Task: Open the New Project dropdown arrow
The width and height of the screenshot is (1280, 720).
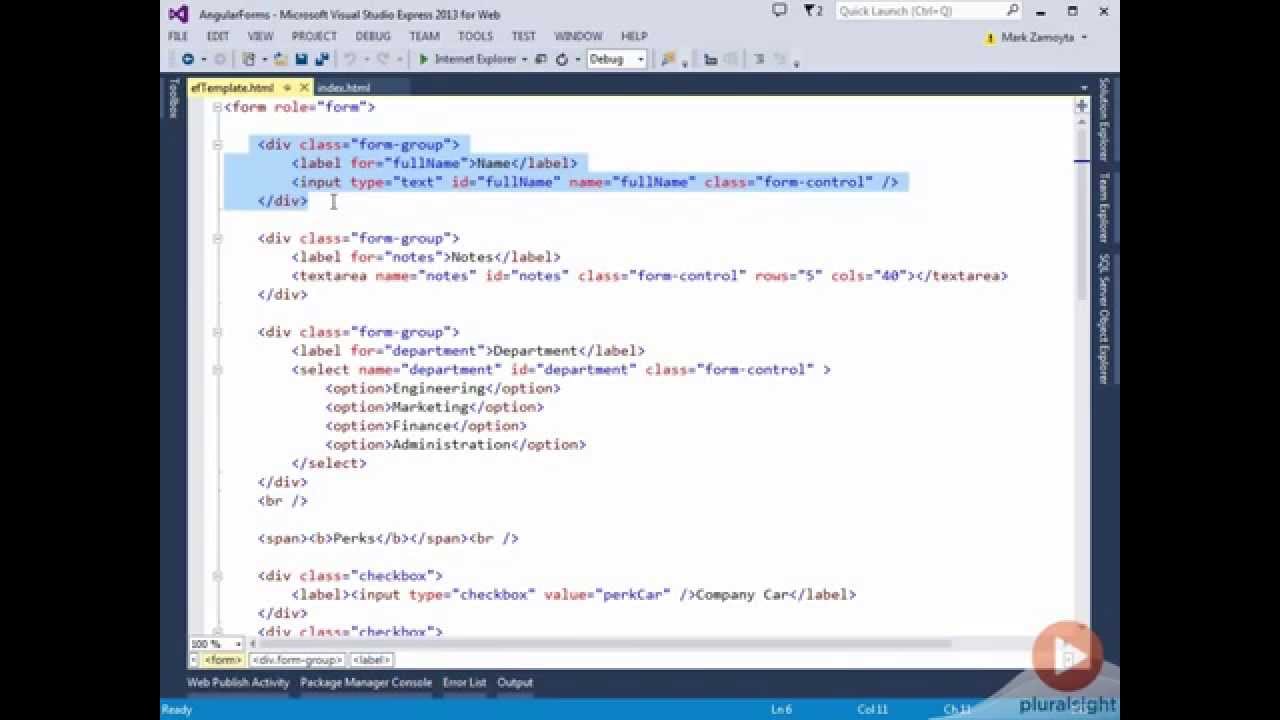Action: (263, 60)
